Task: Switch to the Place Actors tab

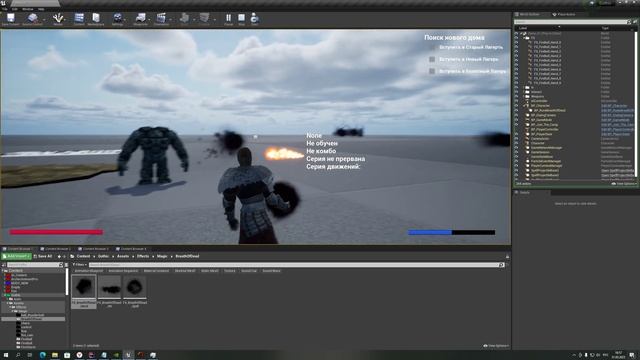Action: point(564,14)
